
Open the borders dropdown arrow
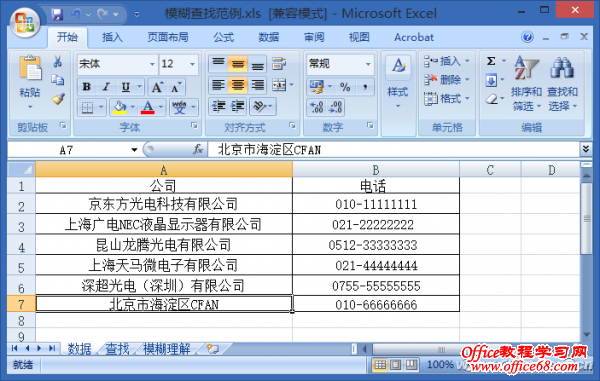pos(101,107)
